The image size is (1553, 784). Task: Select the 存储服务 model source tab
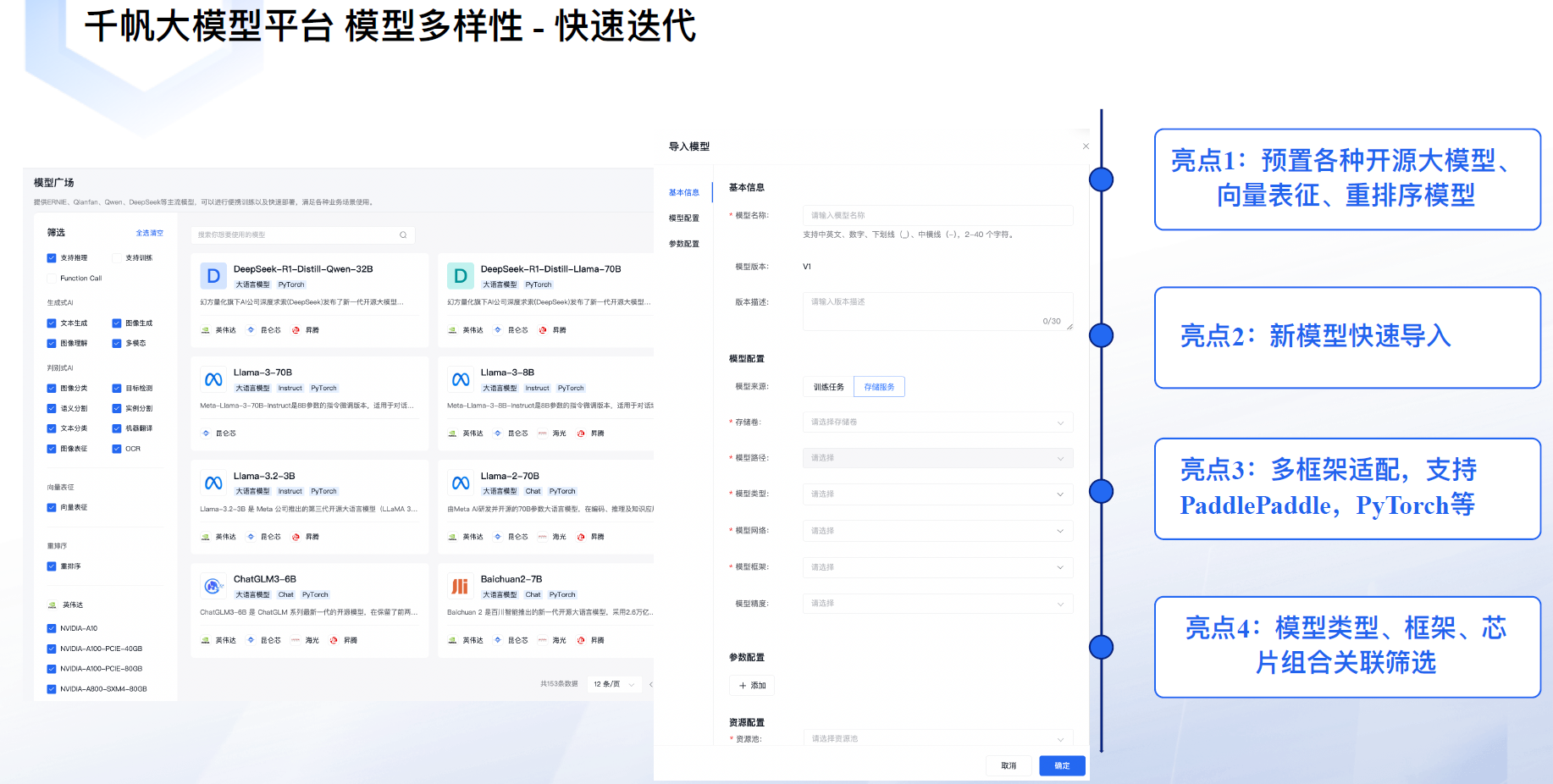(879, 387)
